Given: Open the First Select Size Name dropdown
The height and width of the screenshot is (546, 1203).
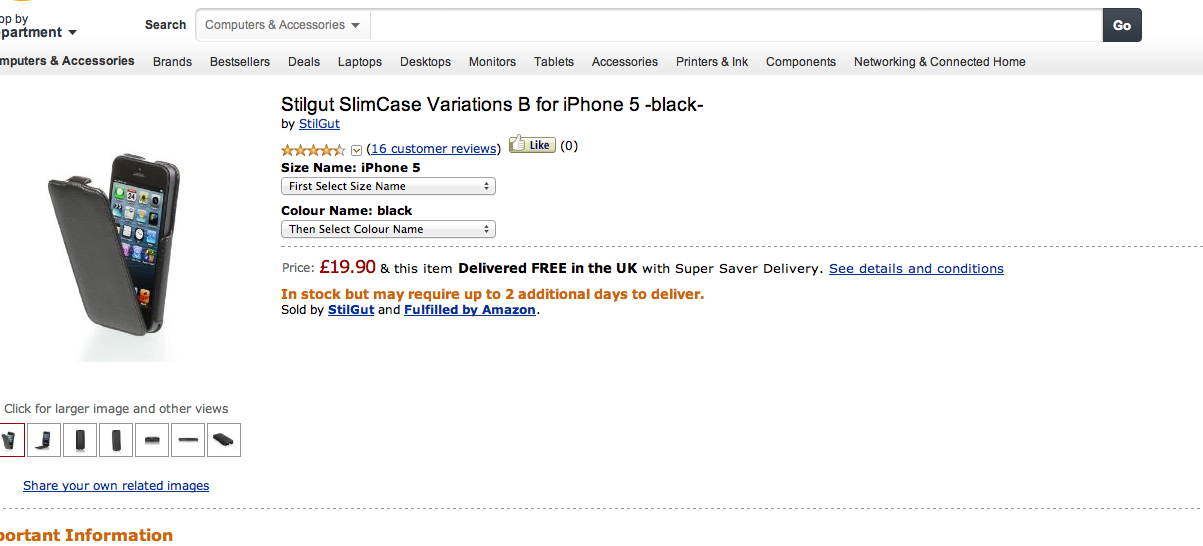Looking at the screenshot, I should (389, 186).
